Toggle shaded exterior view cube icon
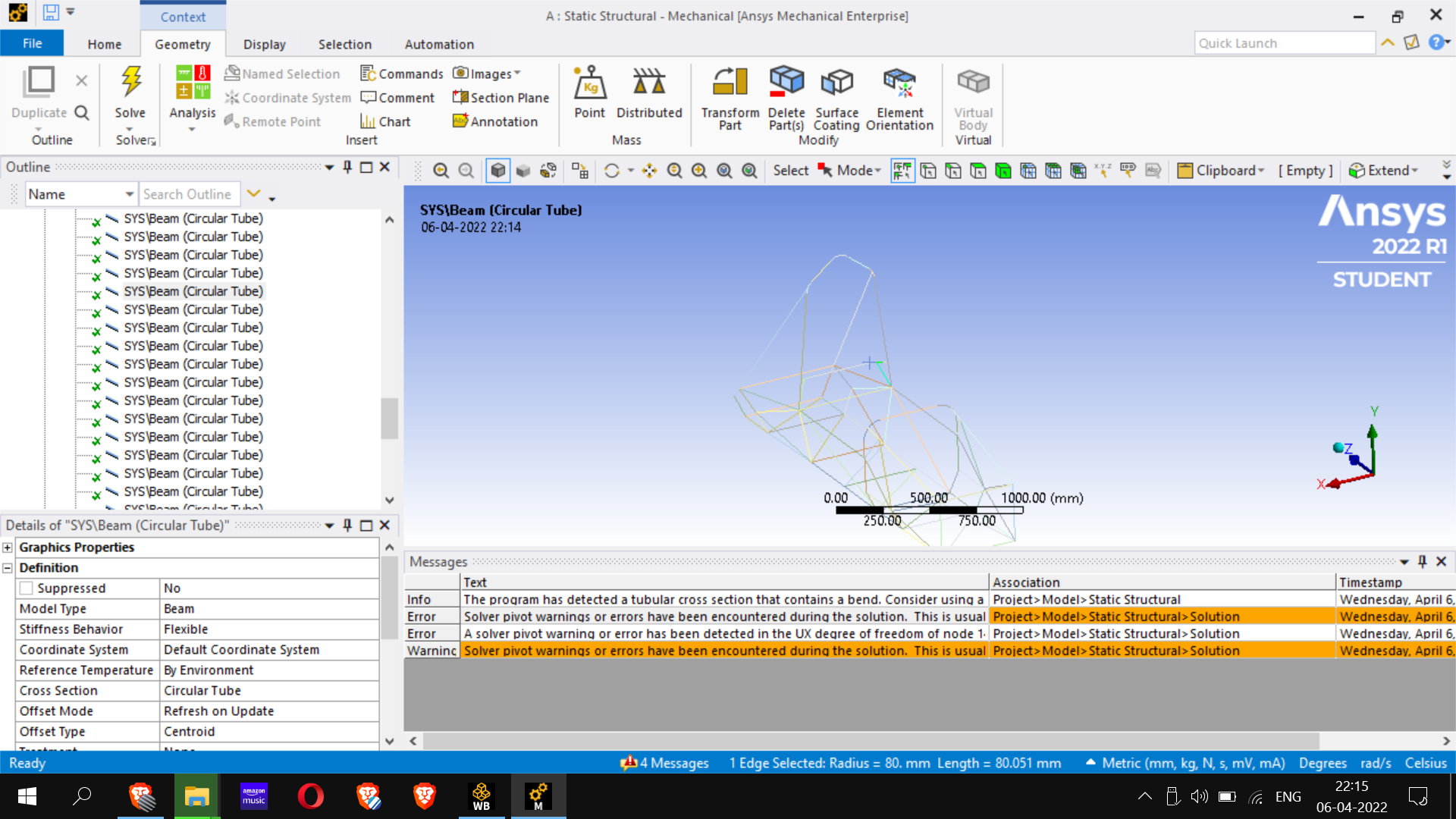This screenshot has height=819, width=1456. pyautogui.click(x=498, y=171)
